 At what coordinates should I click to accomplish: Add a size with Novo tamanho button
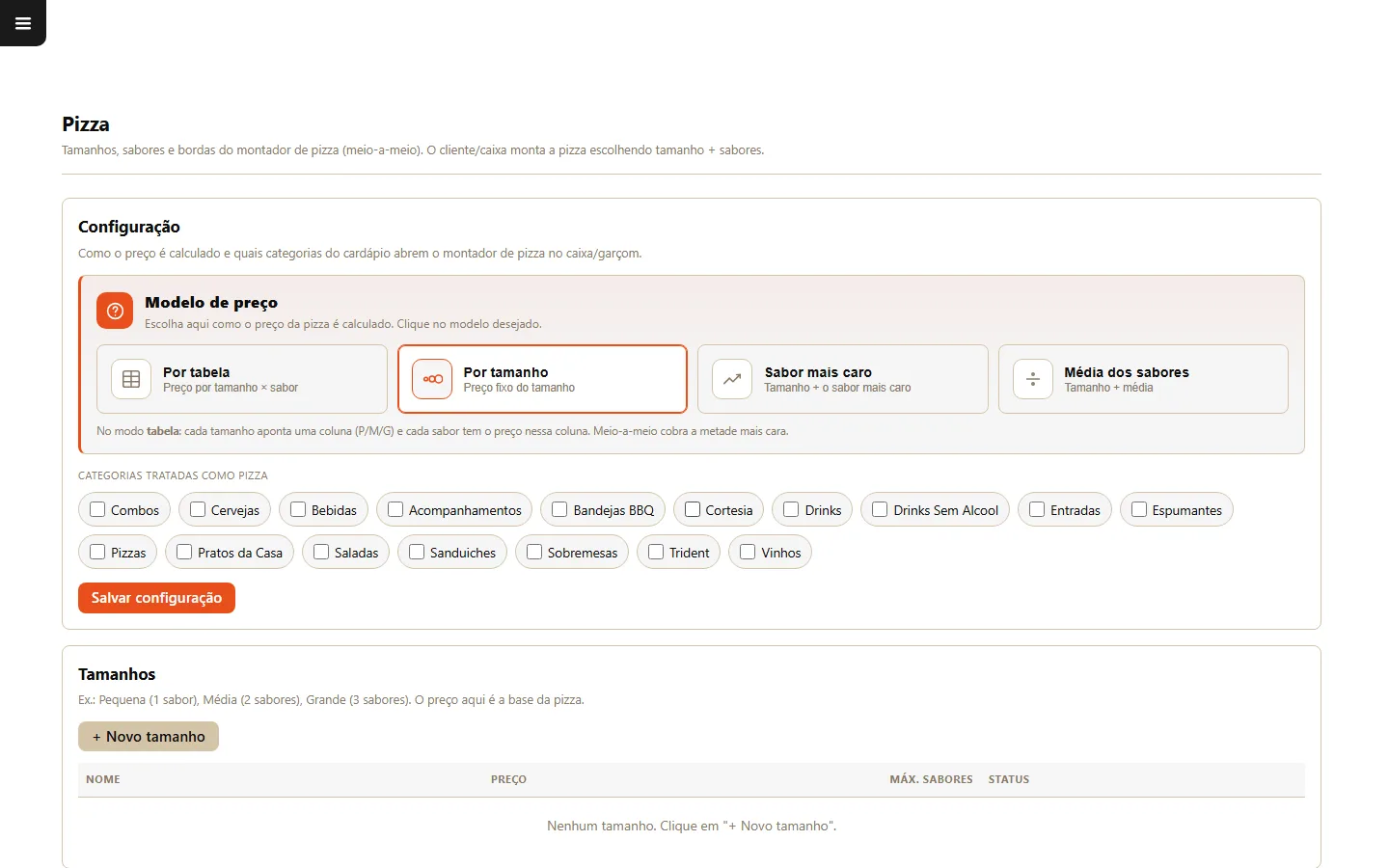tap(149, 736)
